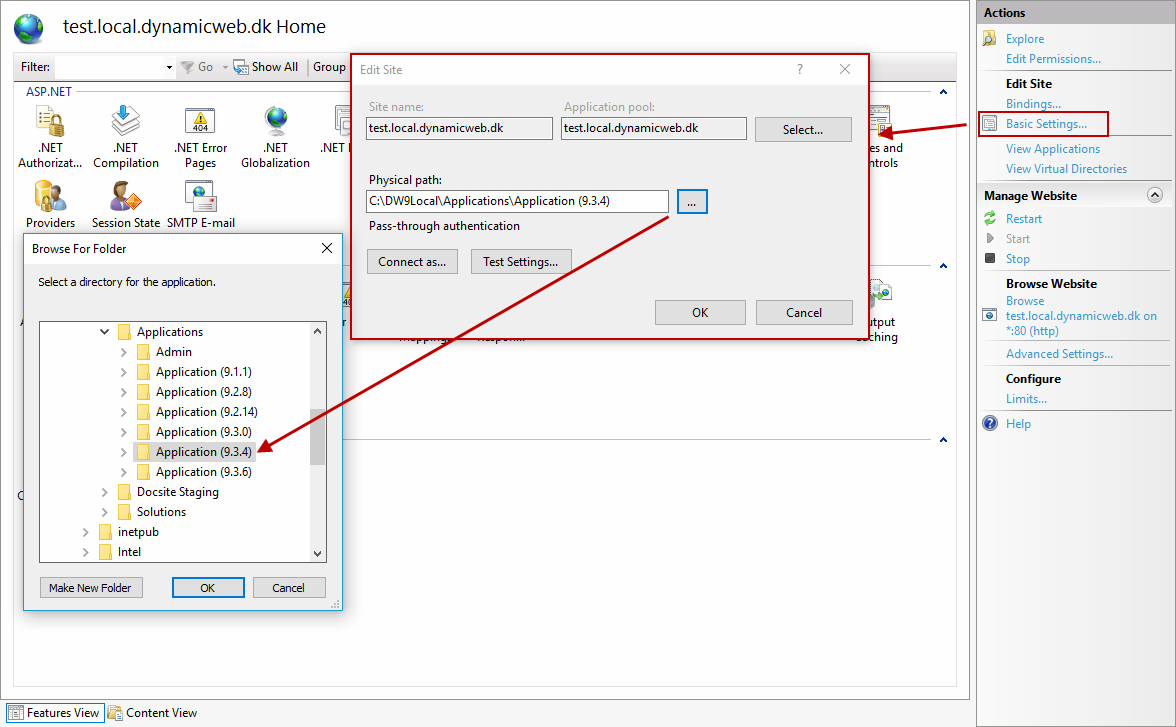
Task: Select the Application (9.3.6) folder
Action: [203, 472]
